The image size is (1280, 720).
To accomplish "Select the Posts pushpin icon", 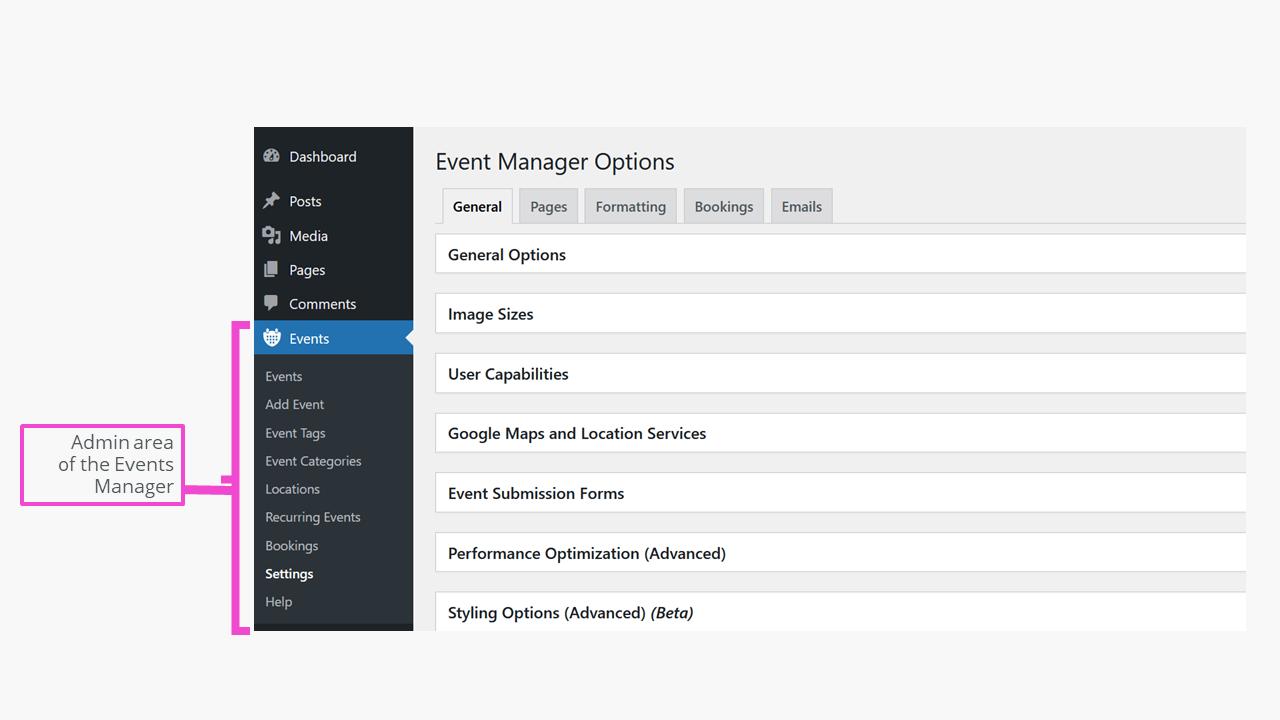I will coord(271,201).
